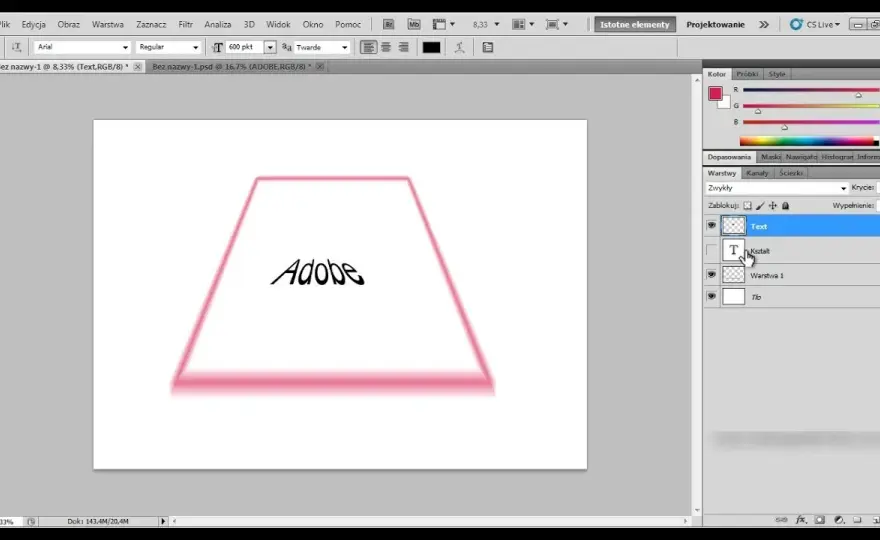Switch to the Kanały tab
The height and width of the screenshot is (540, 880).
tap(757, 173)
